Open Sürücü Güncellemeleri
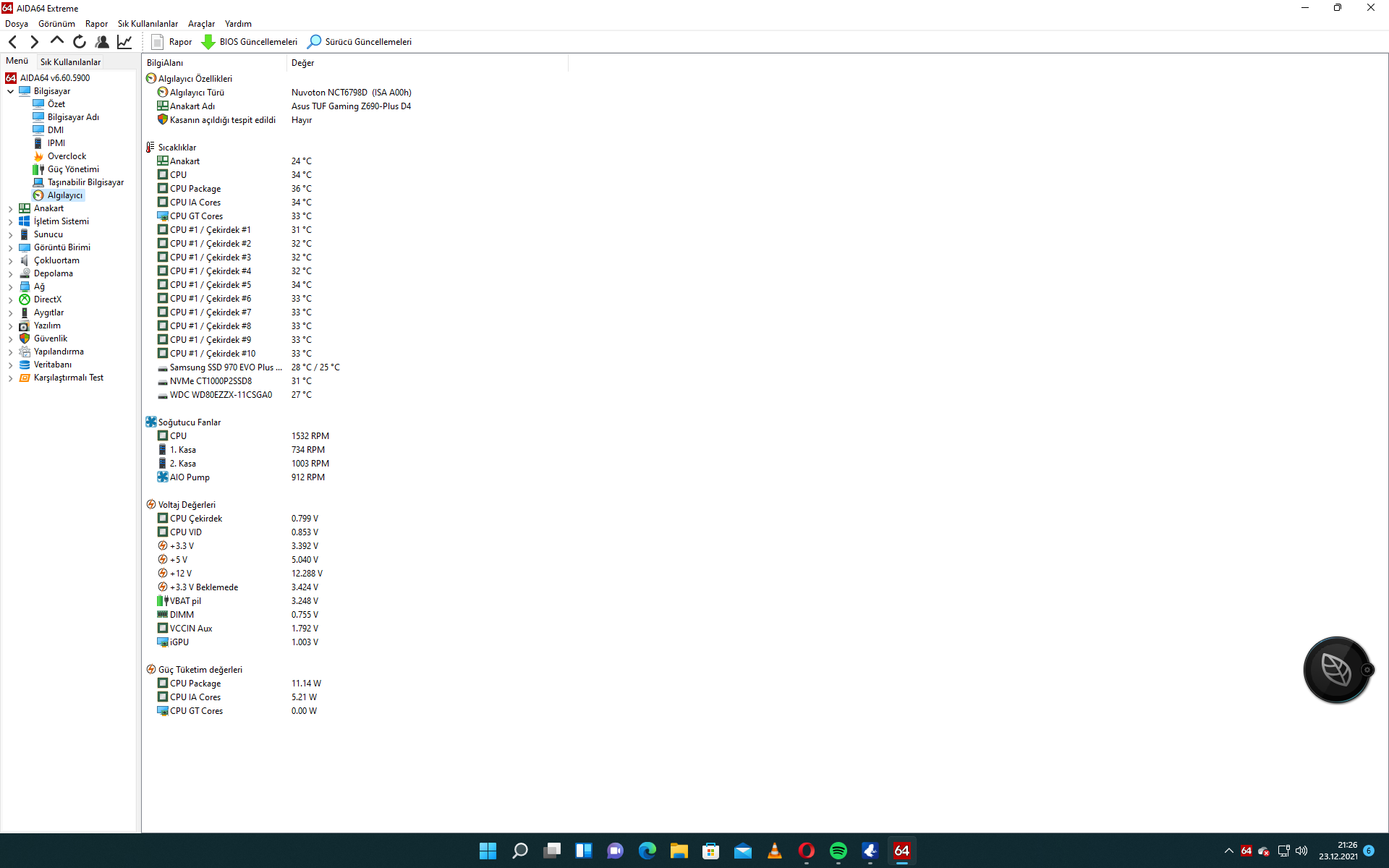 point(360,42)
